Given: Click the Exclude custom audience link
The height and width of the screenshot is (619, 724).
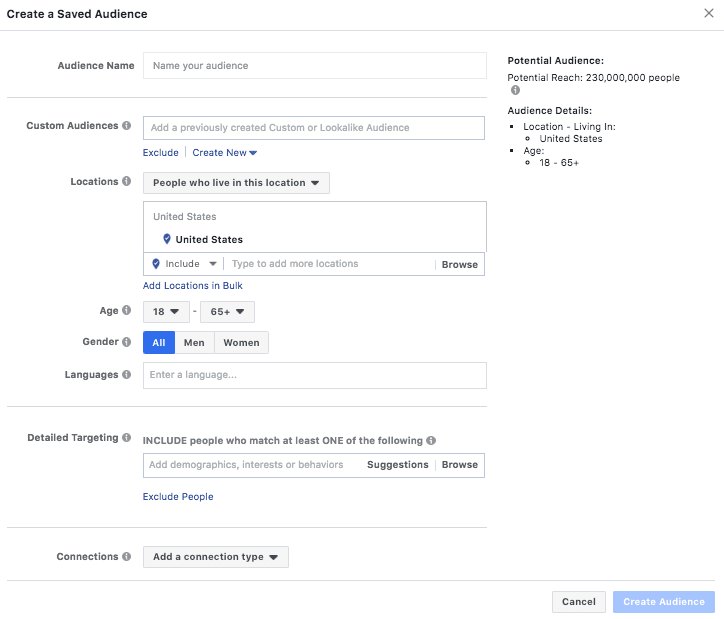Looking at the screenshot, I should pos(161,153).
